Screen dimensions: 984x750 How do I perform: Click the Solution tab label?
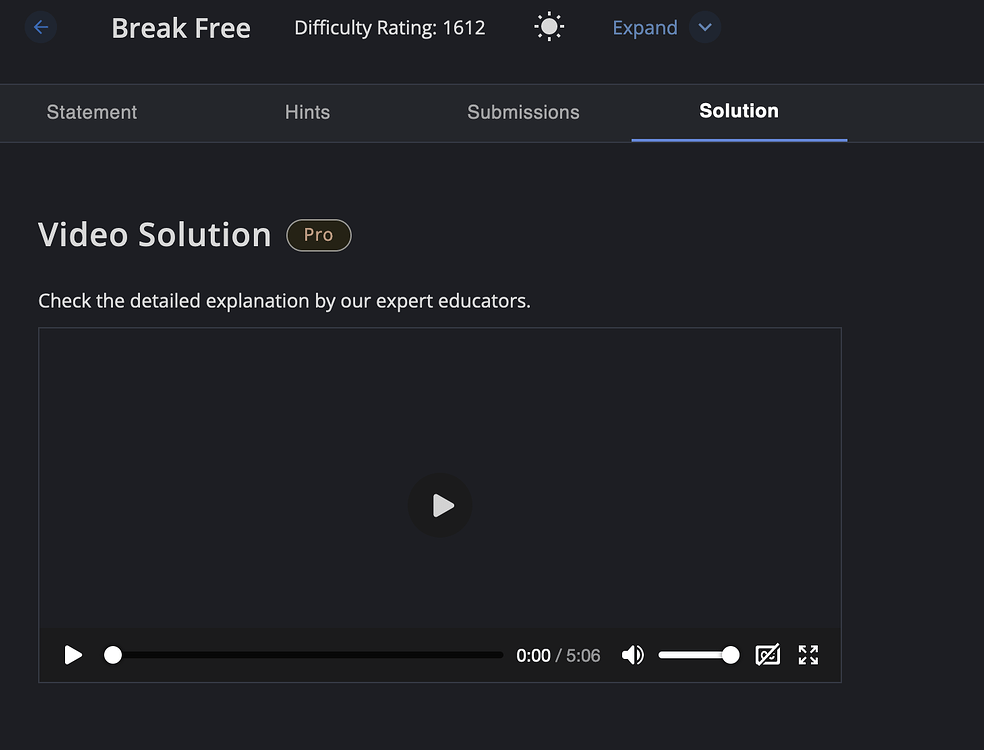click(x=739, y=111)
